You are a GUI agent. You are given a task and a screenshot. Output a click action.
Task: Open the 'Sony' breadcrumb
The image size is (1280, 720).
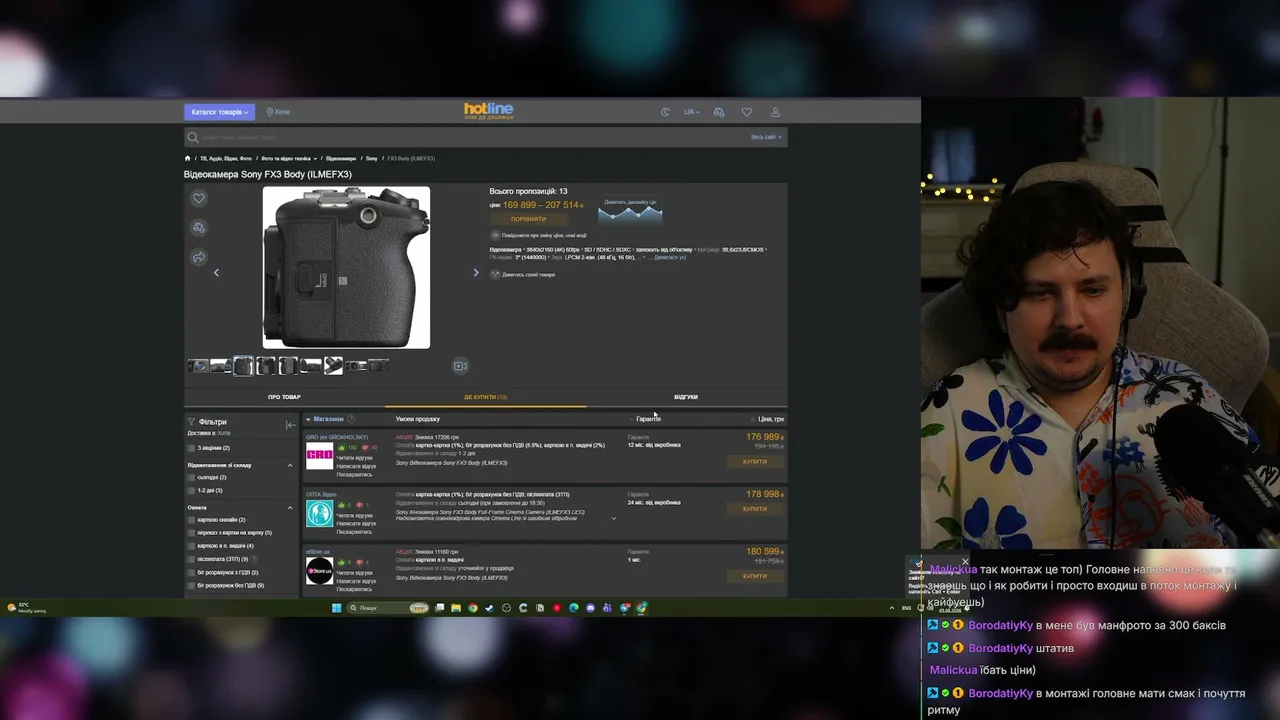click(371, 158)
